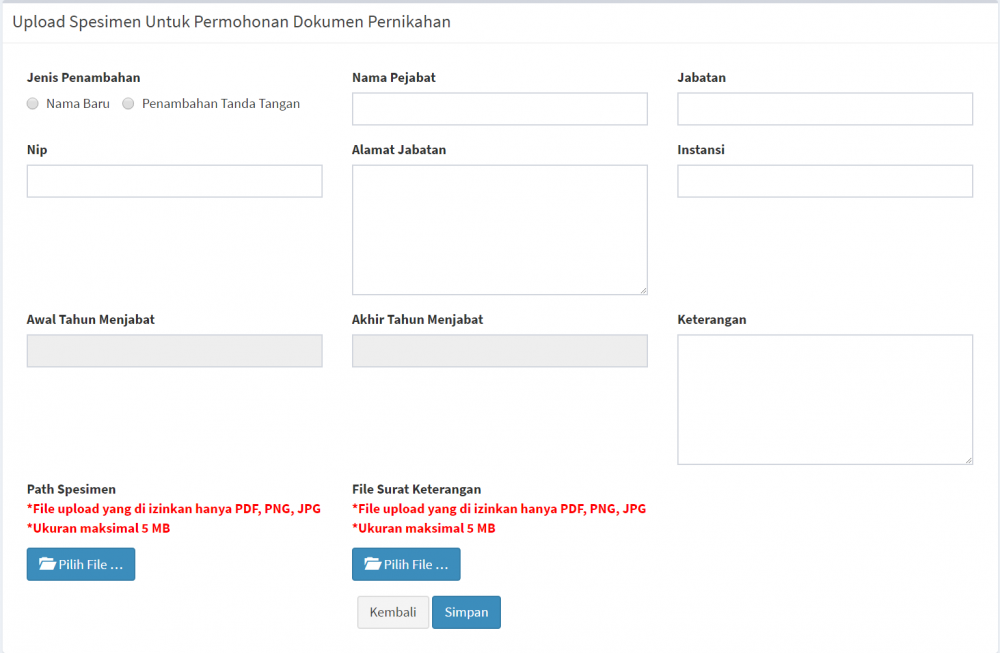Save the form with Simpan button
This screenshot has height=653, width=1000.
[x=466, y=612]
